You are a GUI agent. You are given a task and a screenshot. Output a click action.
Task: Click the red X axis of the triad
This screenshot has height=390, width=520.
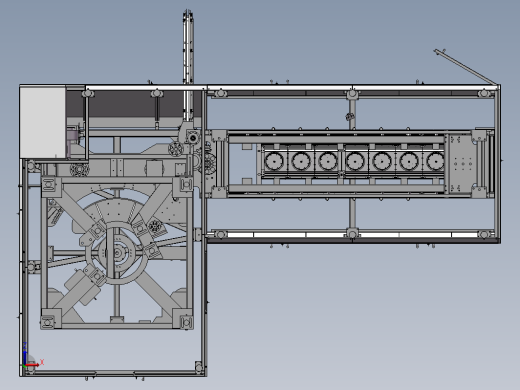point(32,365)
